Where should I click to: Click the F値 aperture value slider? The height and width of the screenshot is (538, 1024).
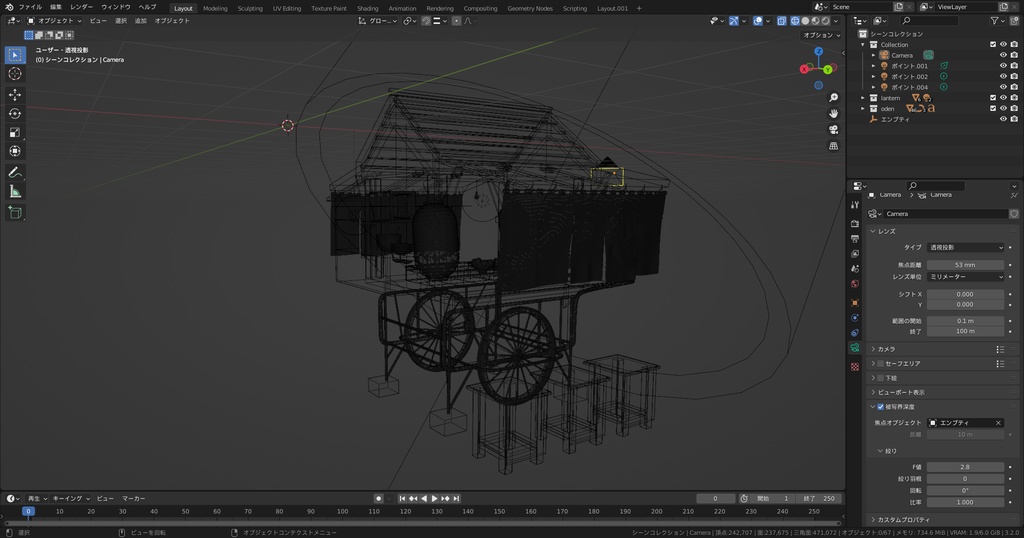click(x=965, y=467)
